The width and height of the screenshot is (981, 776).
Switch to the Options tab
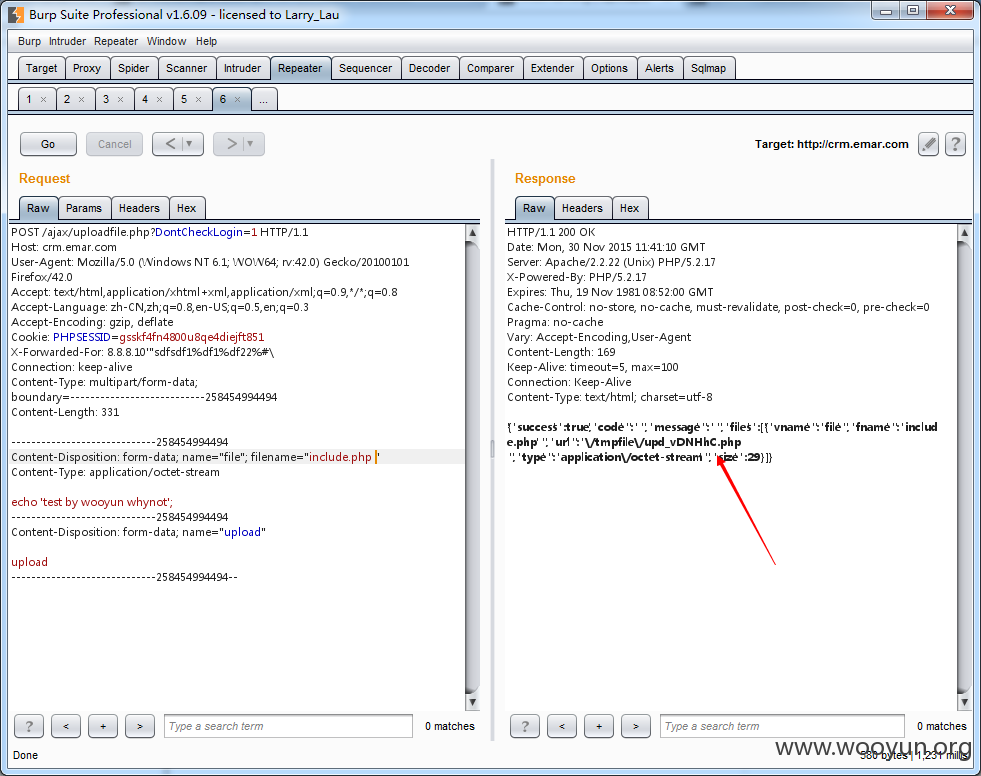point(609,68)
